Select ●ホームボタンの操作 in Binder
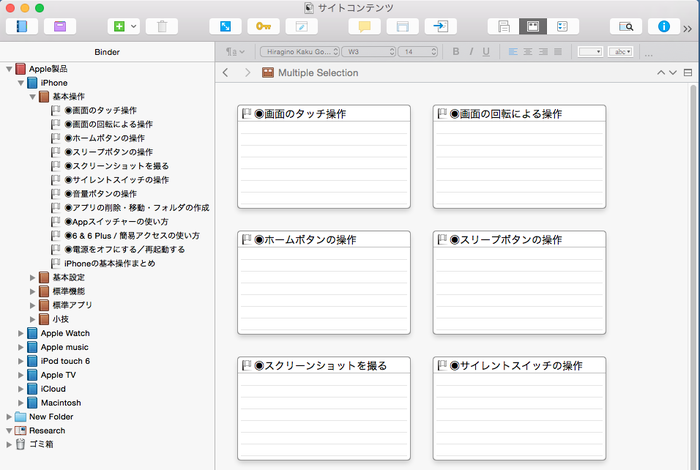The width and height of the screenshot is (700, 470). 104,138
